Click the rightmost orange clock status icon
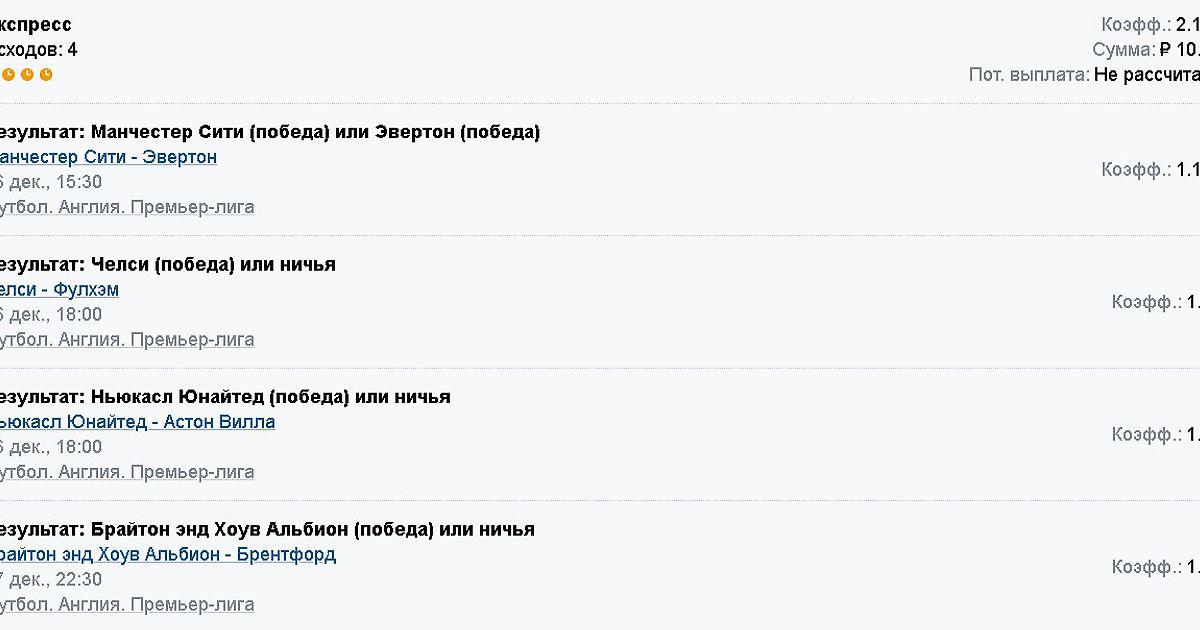This screenshot has width=1200, height=630. (x=46, y=75)
